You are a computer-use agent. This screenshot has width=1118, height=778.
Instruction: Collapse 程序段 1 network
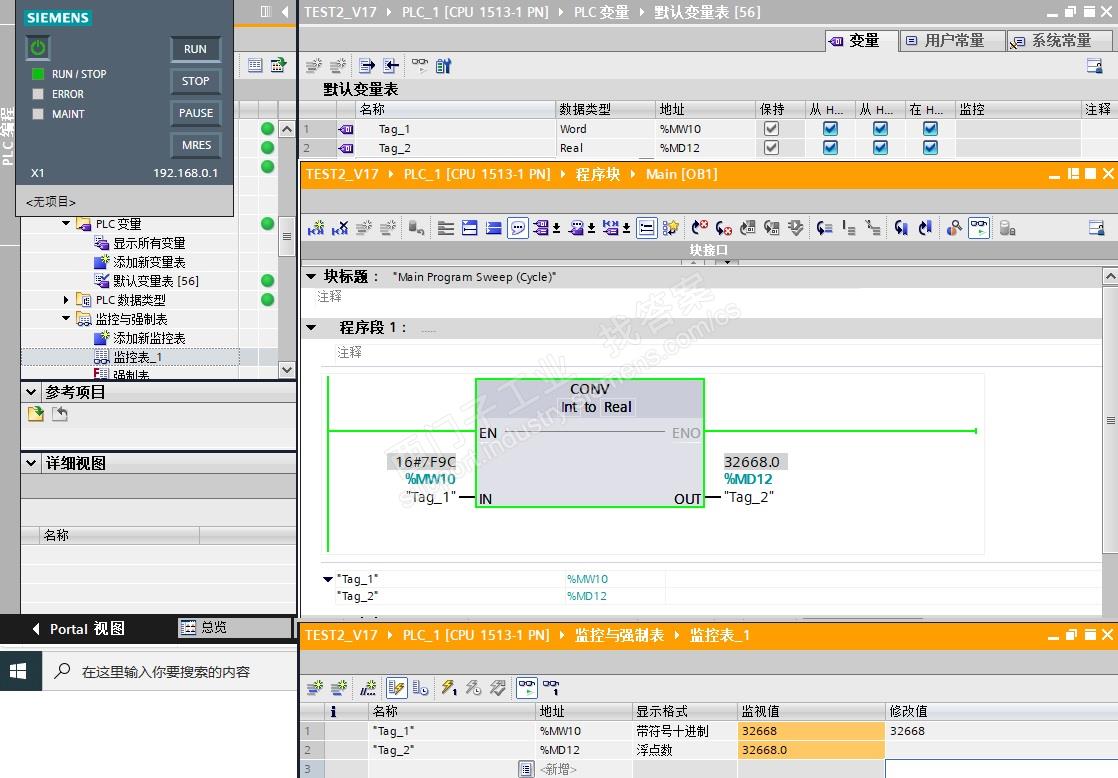[311, 327]
